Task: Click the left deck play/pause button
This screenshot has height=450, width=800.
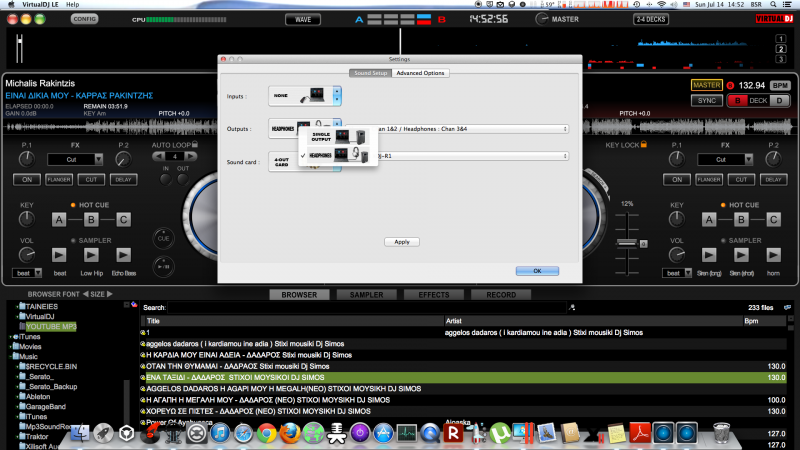Action: 163,266
